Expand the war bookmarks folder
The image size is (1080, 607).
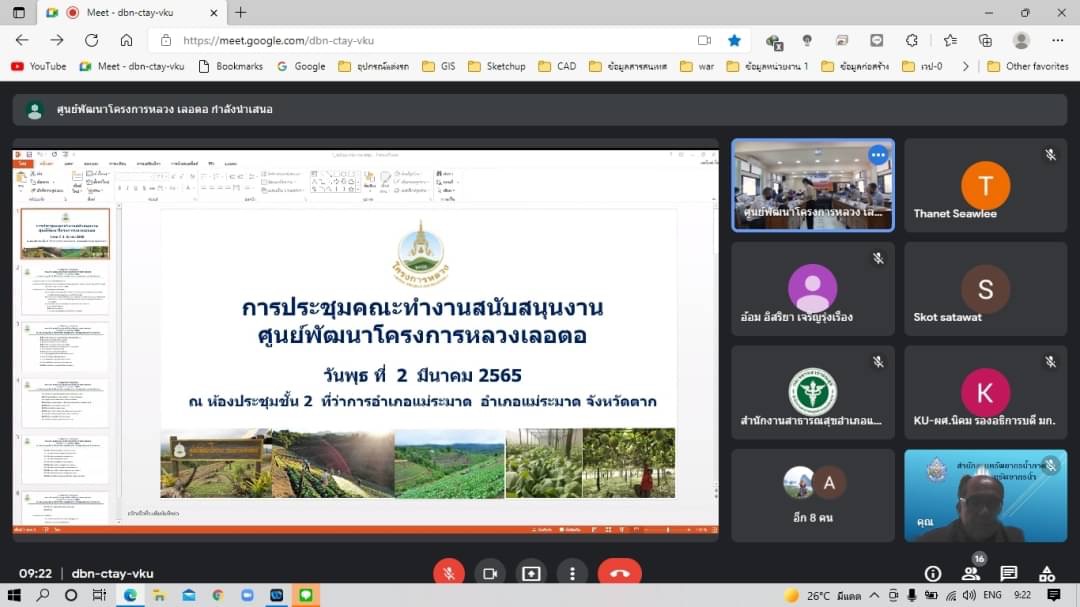click(697, 66)
